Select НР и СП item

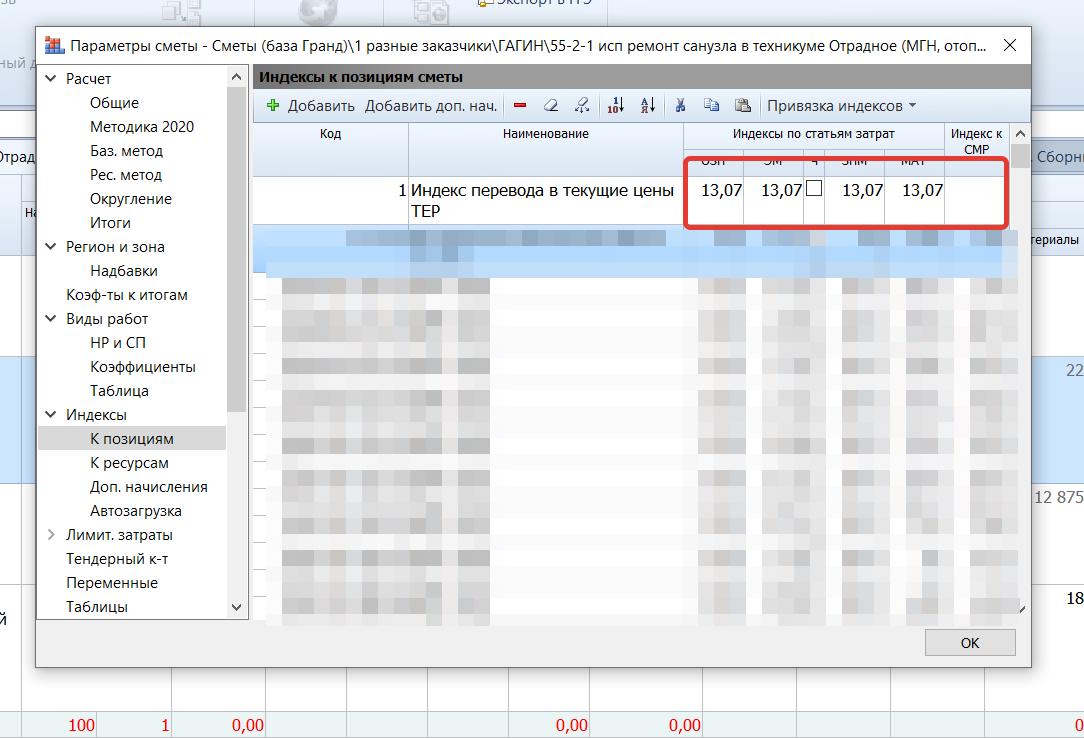[118, 343]
